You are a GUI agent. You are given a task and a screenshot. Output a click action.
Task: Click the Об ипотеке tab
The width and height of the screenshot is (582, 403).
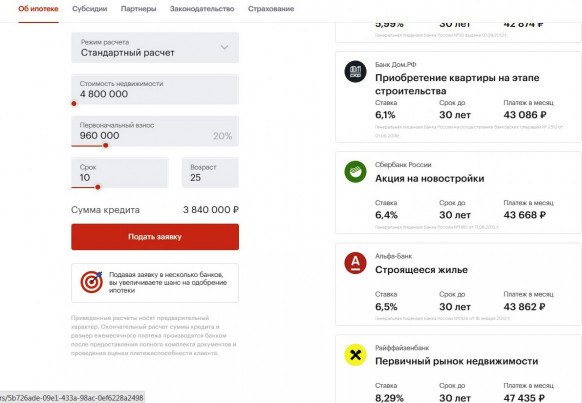click(38, 9)
